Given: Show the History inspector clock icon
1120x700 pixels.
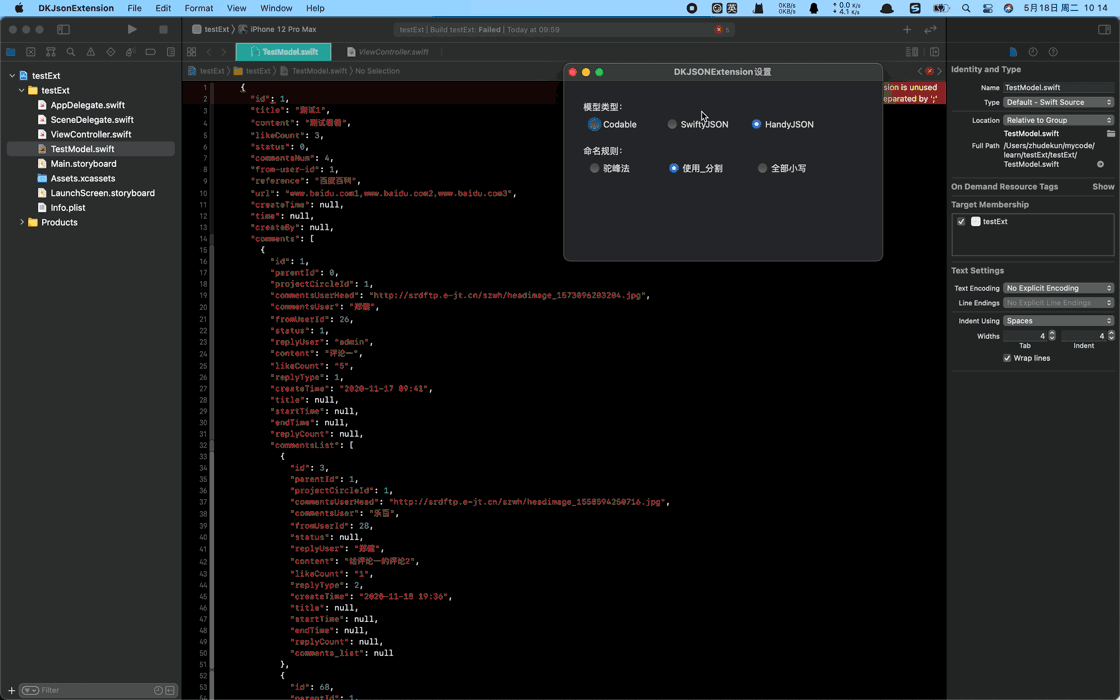Looking at the screenshot, I should coord(1033,51).
